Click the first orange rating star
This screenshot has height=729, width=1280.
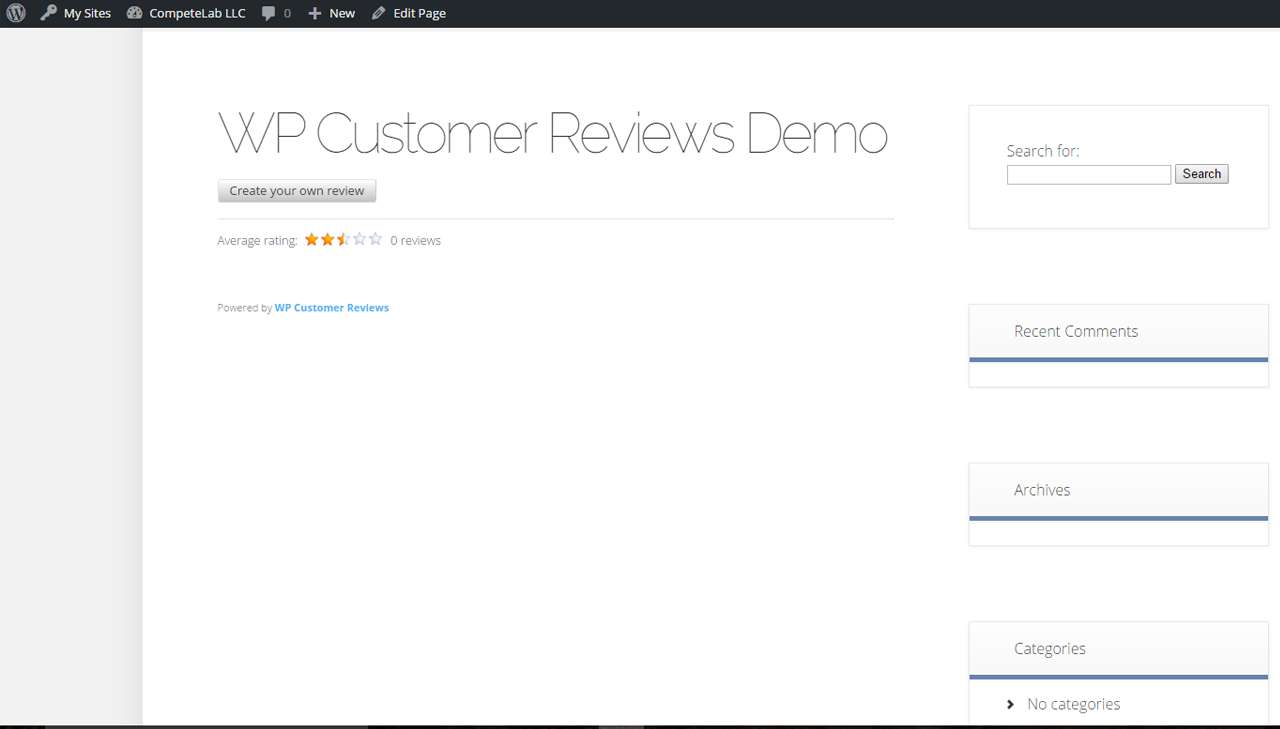tap(311, 239)
